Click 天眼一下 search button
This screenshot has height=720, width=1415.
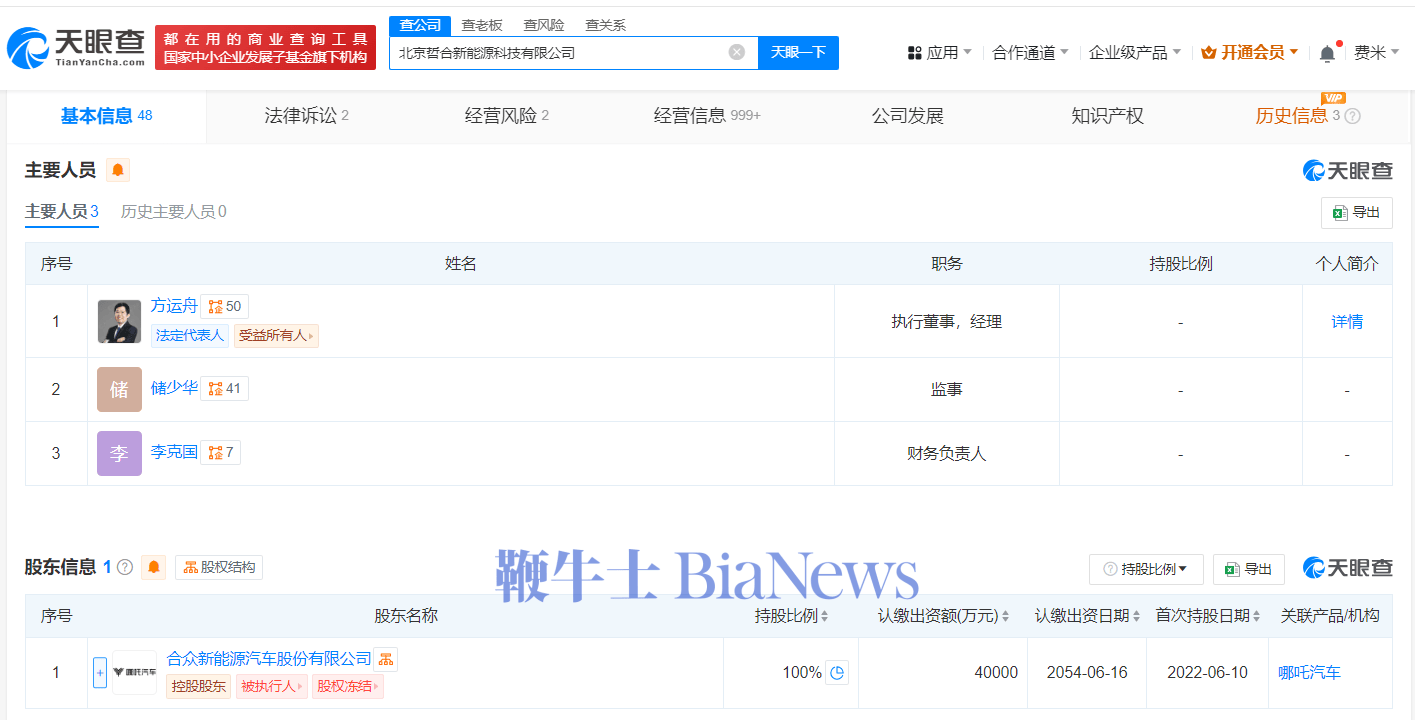[x=798, y=52]
